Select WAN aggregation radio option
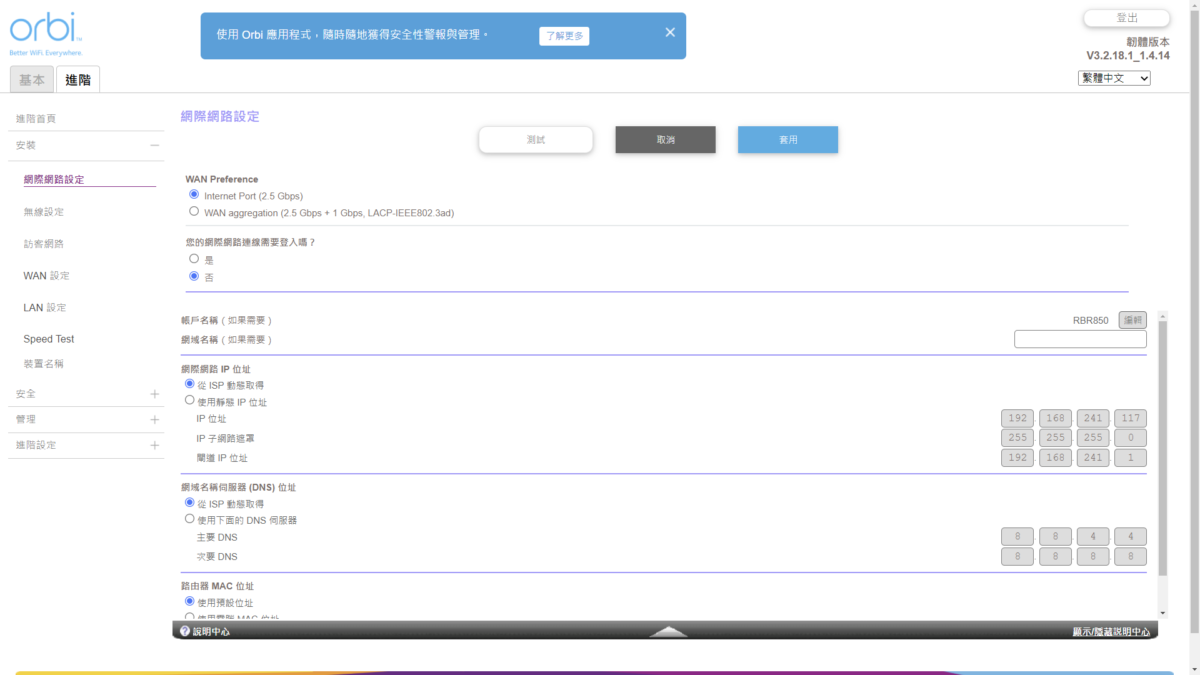The width and height of the screenshot is (1200, 675). tap(194, 212)
